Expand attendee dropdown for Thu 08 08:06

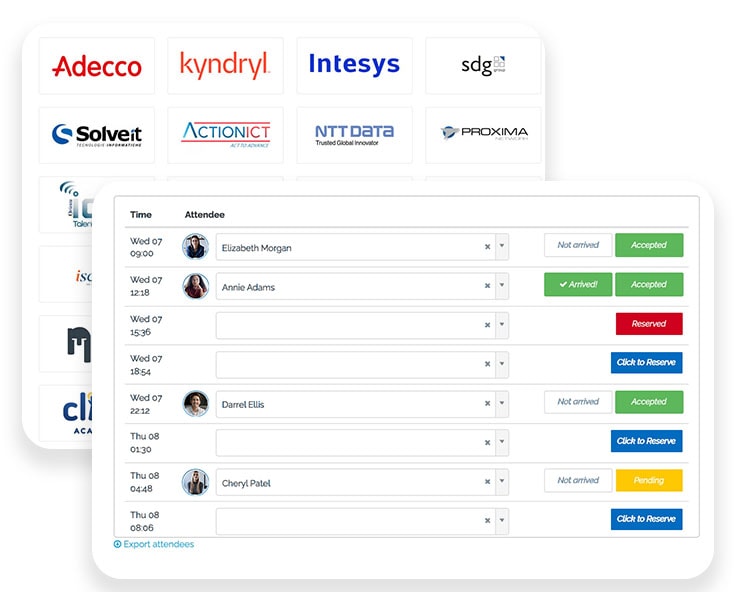[x=502, y=520]
